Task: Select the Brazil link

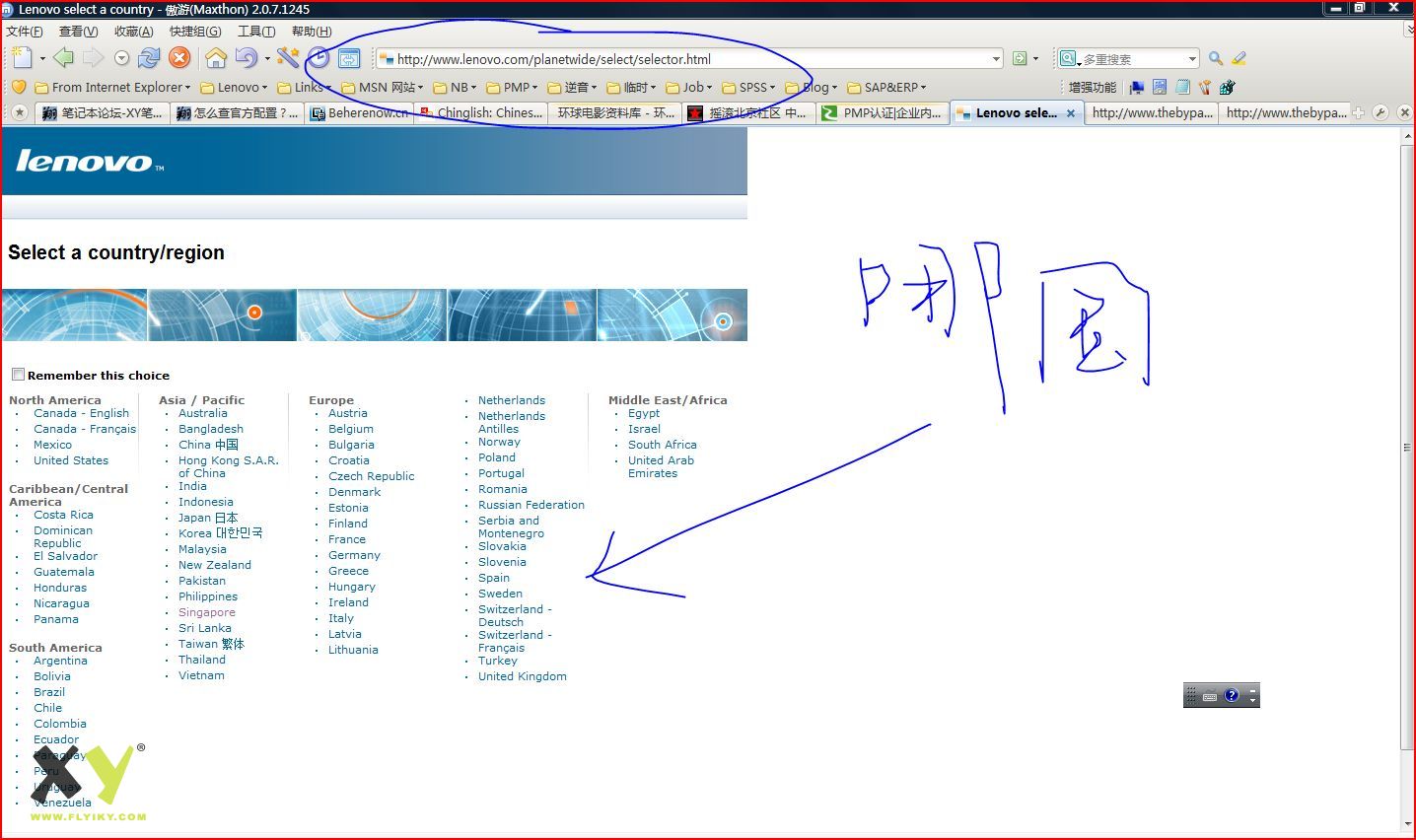Action: (49, 692)
